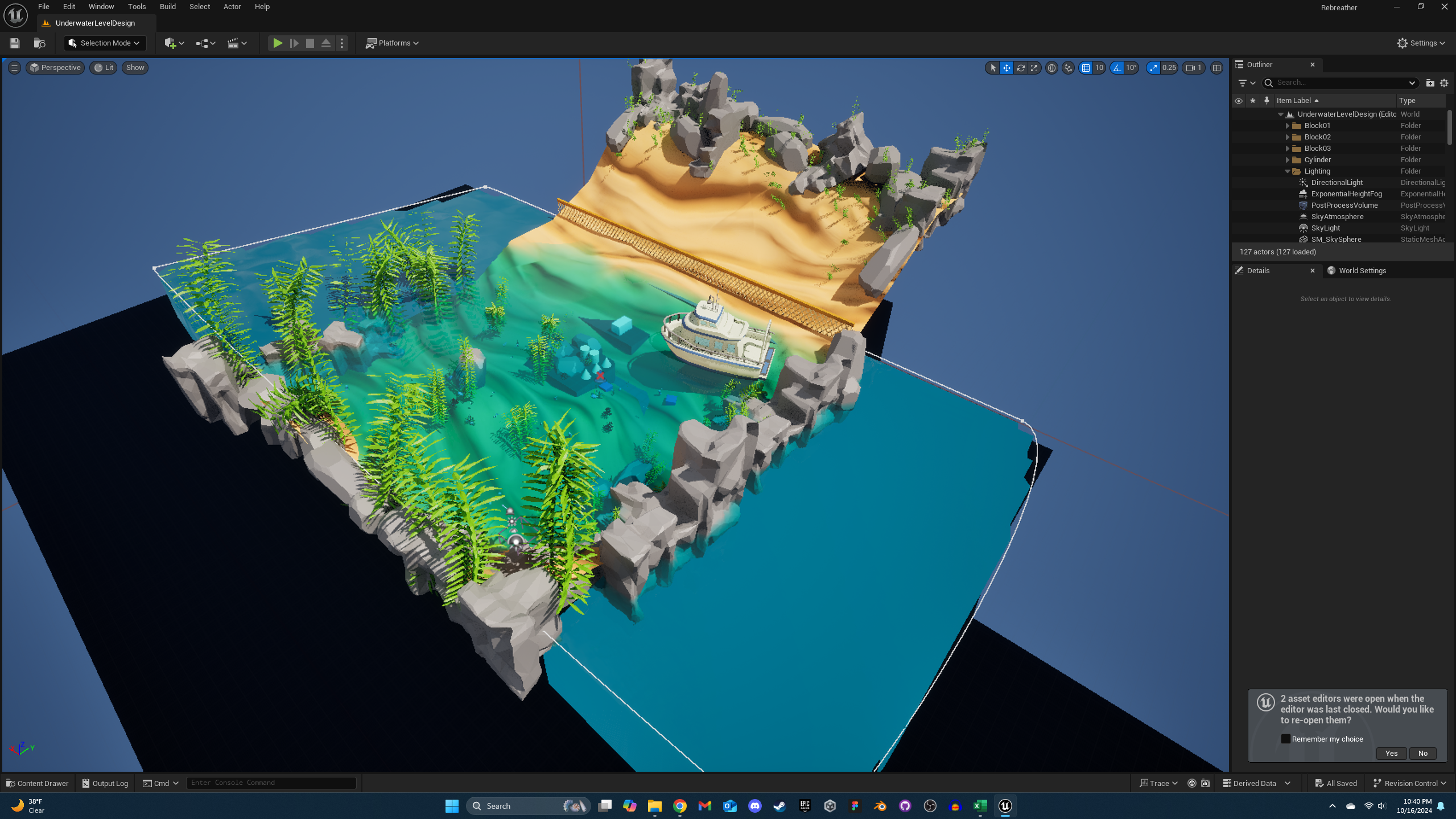Click the visibility eye column header
The image size is (1456, 819).
(x=1239, y=101)
